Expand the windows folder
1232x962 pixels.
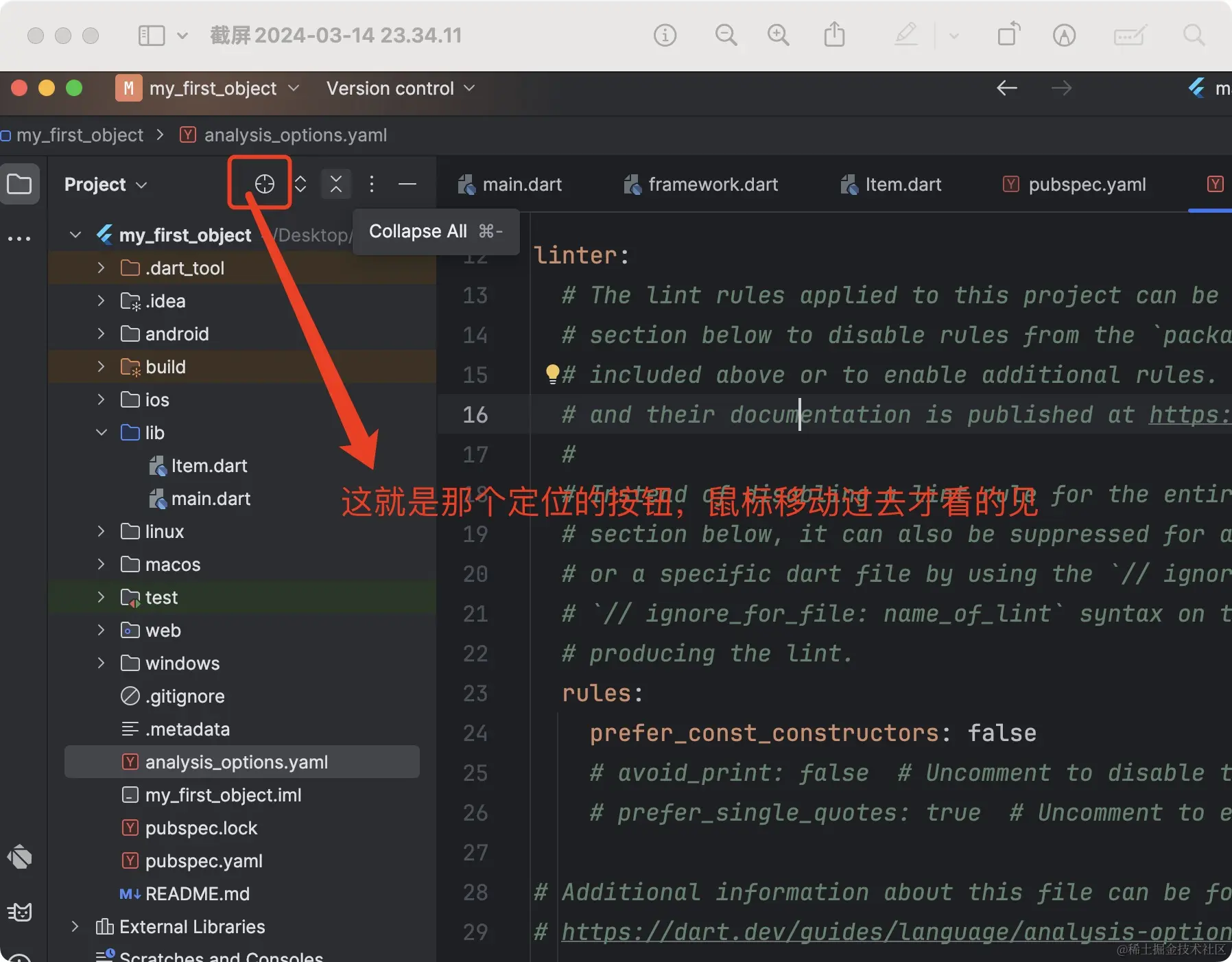point(102,664)
